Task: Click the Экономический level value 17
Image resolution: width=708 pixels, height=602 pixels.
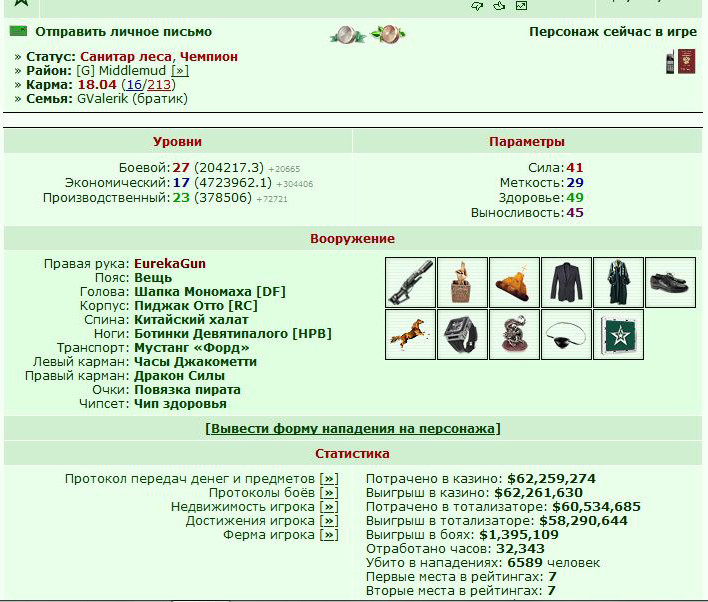Action: (181, 182)
